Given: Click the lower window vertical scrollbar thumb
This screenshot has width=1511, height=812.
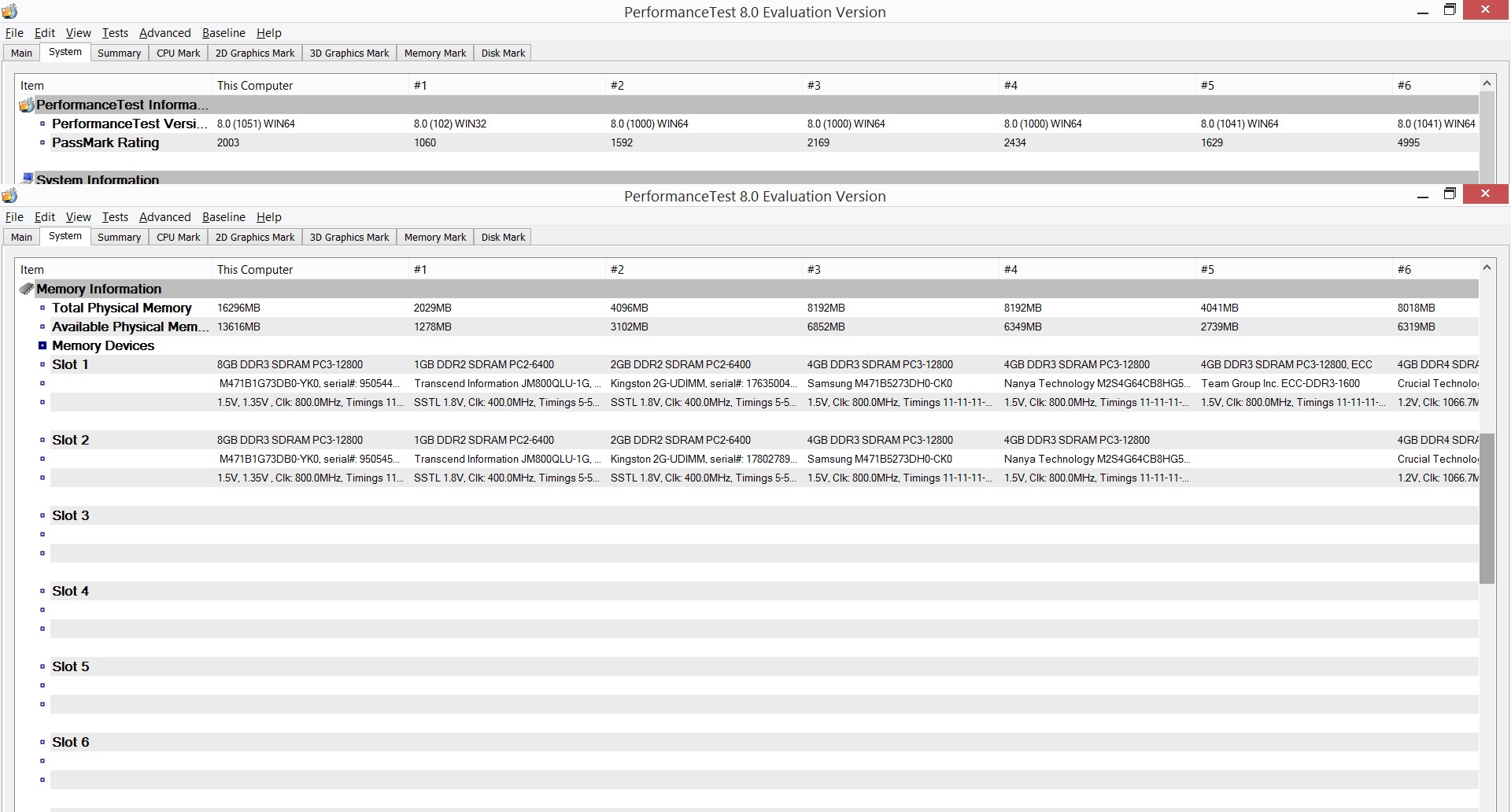Looking at the screenshot, I should coord(1487,508).
